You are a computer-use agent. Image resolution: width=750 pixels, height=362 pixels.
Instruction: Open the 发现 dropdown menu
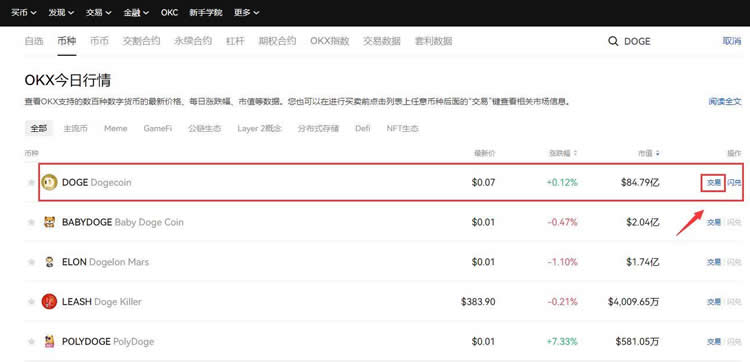(61, 13)
